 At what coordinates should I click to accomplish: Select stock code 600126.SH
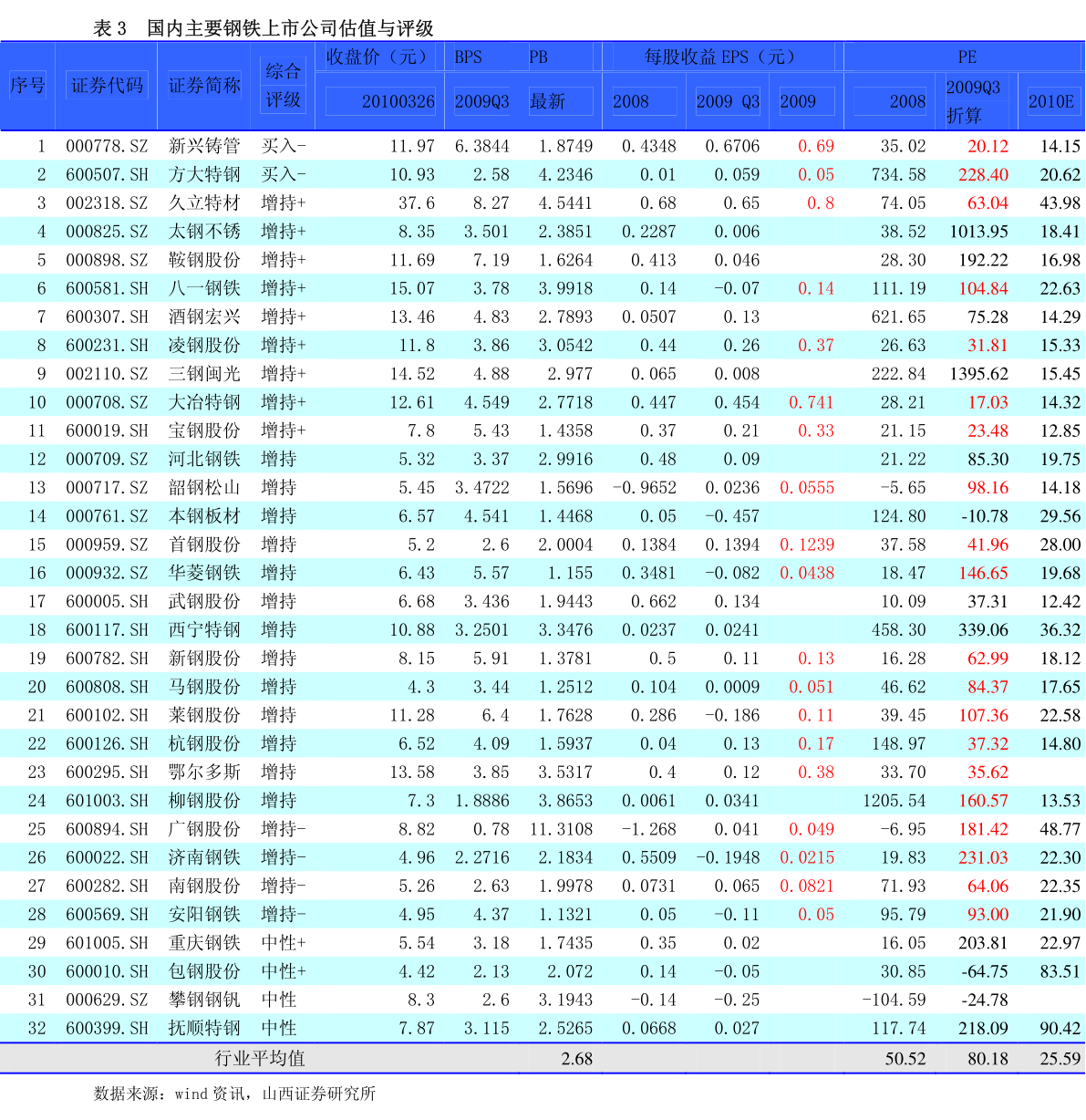point(107,743)
